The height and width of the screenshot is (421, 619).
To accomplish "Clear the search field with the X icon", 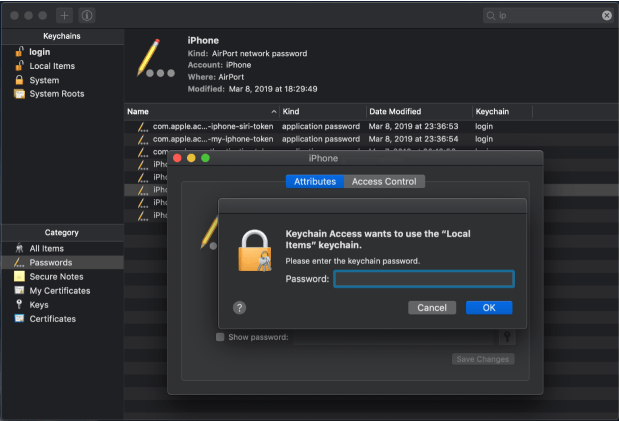I will (606, 15).
